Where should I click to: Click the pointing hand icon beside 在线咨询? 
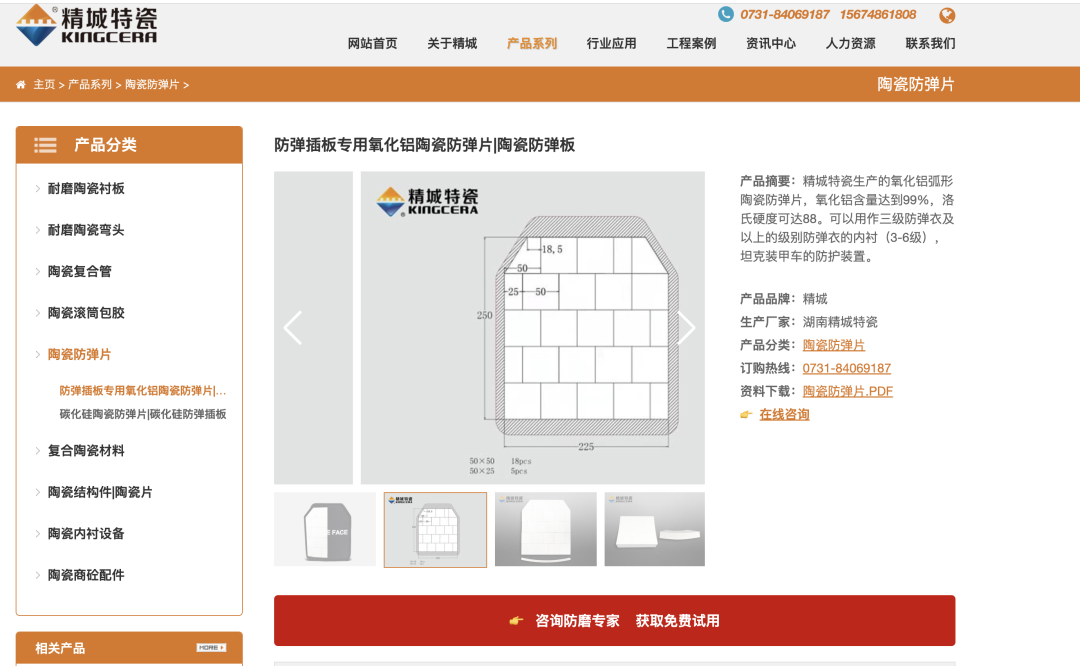tap(746, 415)
